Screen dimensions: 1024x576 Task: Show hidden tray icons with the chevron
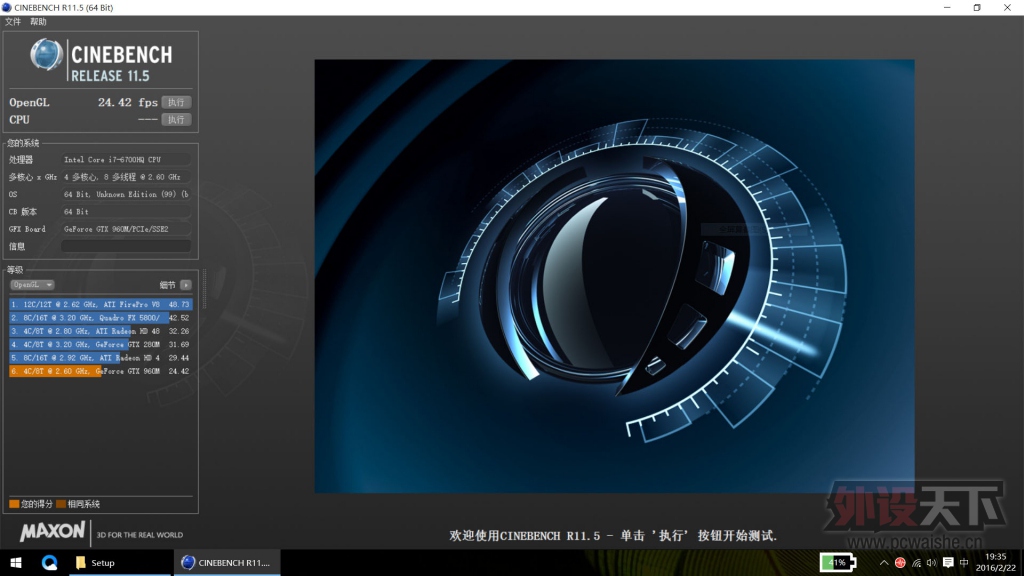[x=884, y=563]
